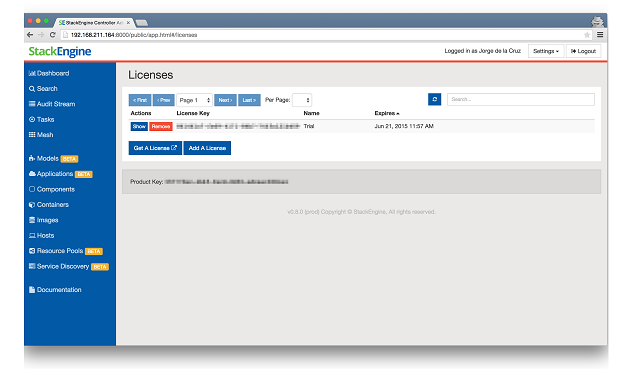Screen dimensions: 630x378
Task: Close the StackEngine Controller tab
Action: pyautogui.click(x=128, y=22)
